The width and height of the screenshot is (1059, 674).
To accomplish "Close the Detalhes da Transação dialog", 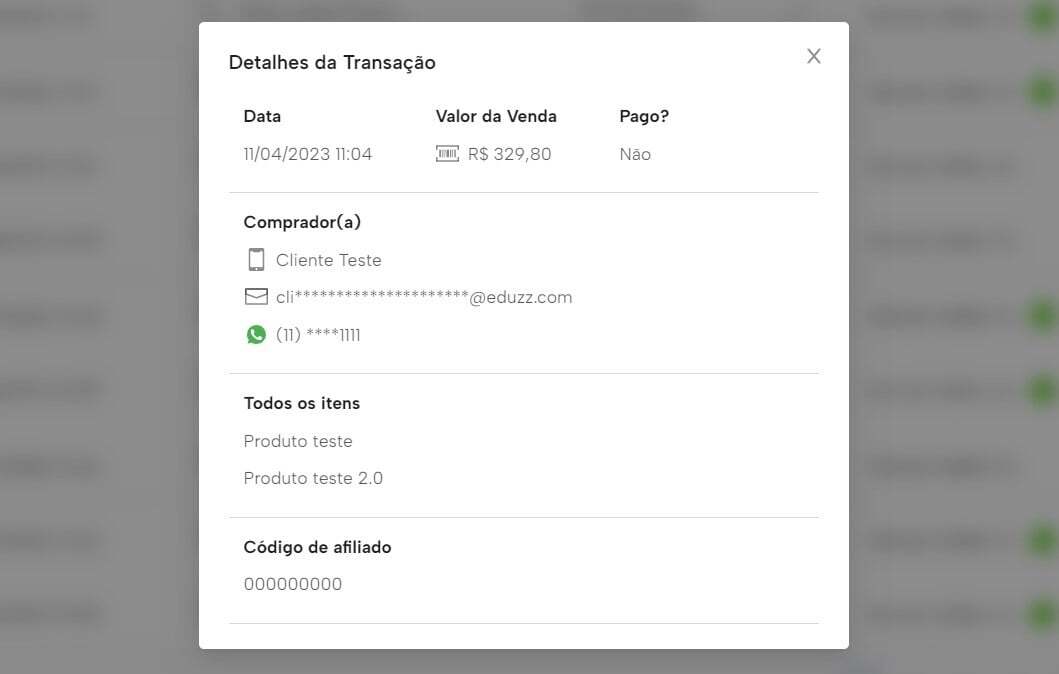I will click(x=814, y=56).
